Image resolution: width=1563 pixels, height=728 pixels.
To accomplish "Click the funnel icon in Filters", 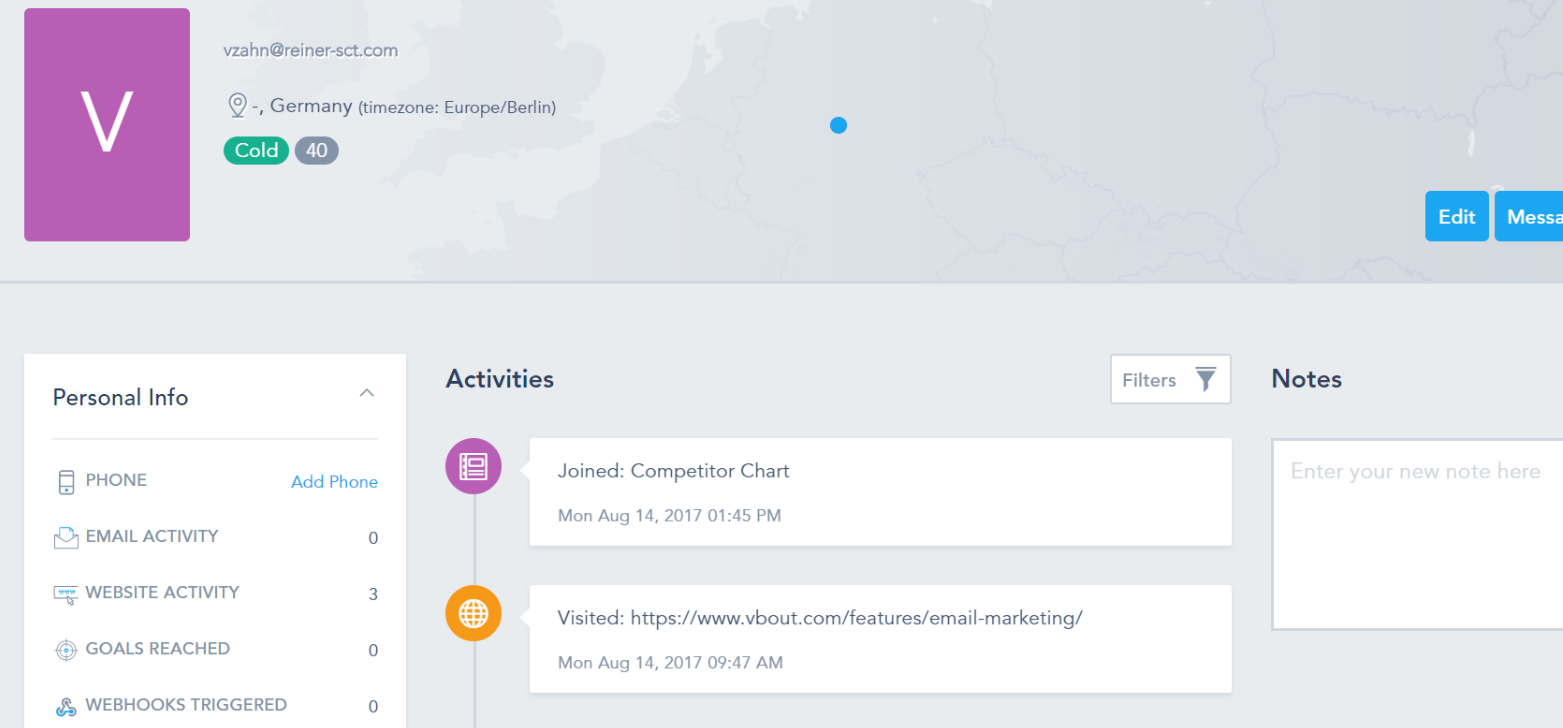I will (1206, 380).
